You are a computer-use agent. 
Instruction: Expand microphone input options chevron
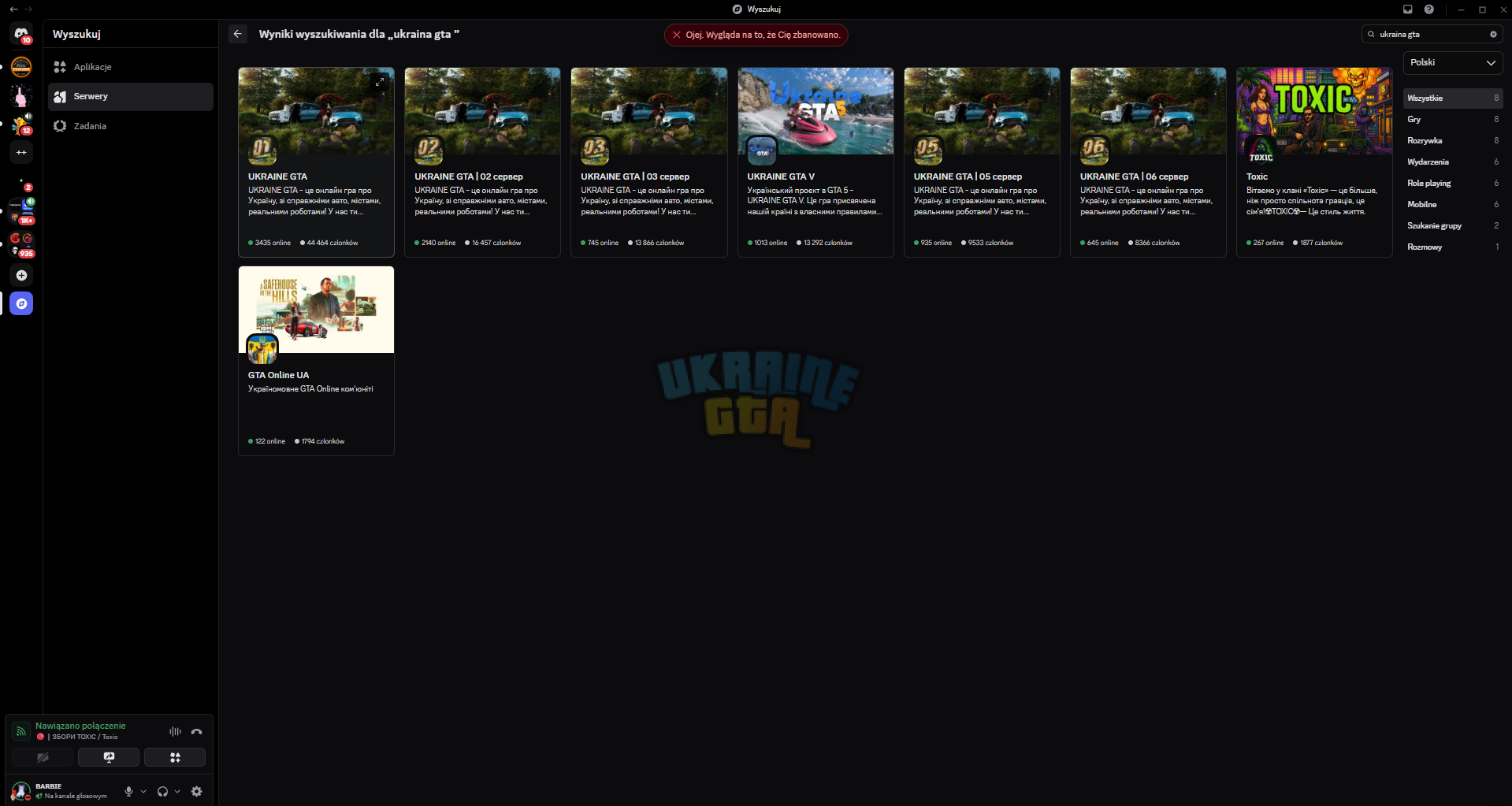point(143,791)
